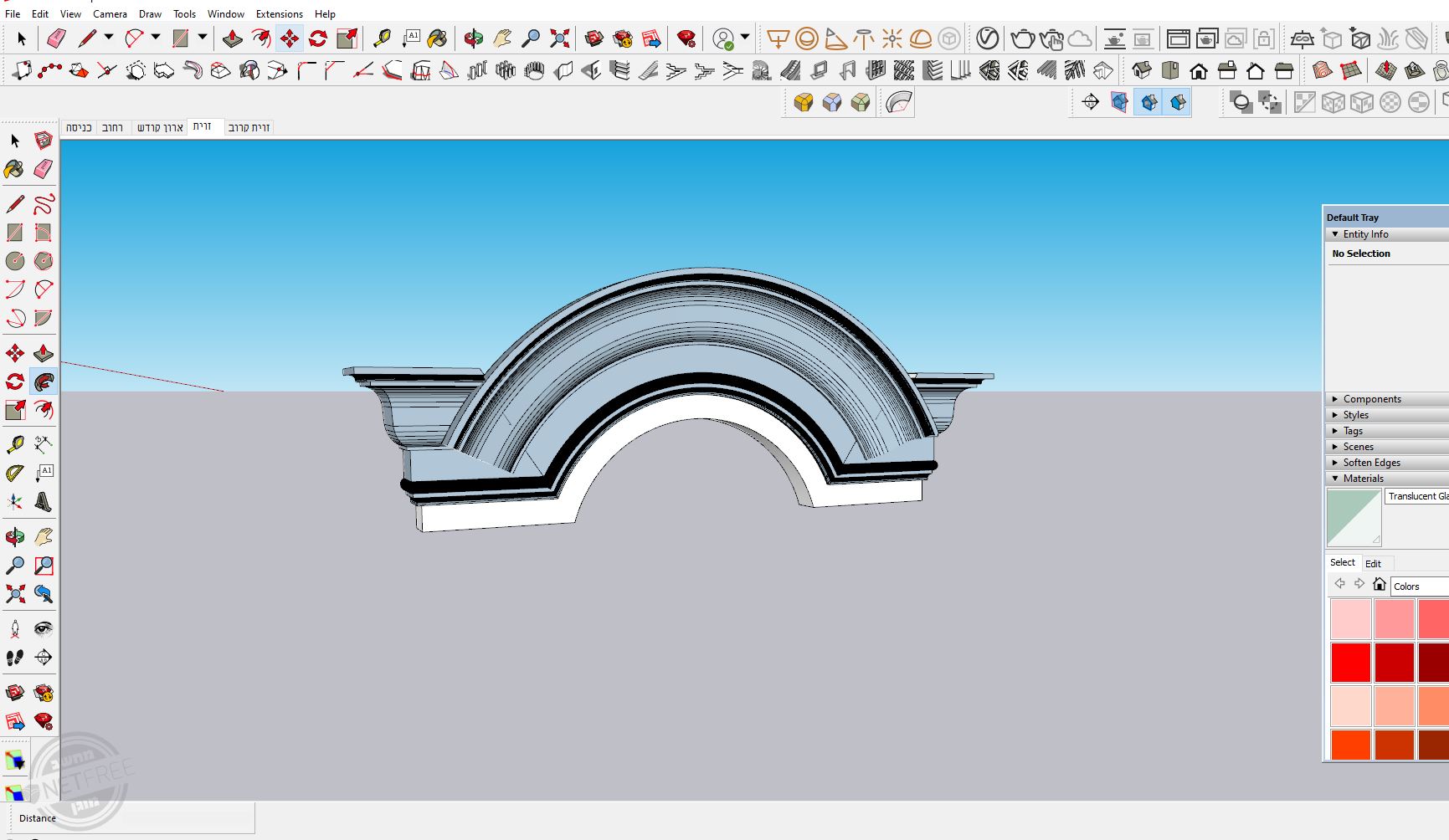Switch to the Edit materials tab
The width and height of the screenshot is (1449, 840).
[1373, 563]
